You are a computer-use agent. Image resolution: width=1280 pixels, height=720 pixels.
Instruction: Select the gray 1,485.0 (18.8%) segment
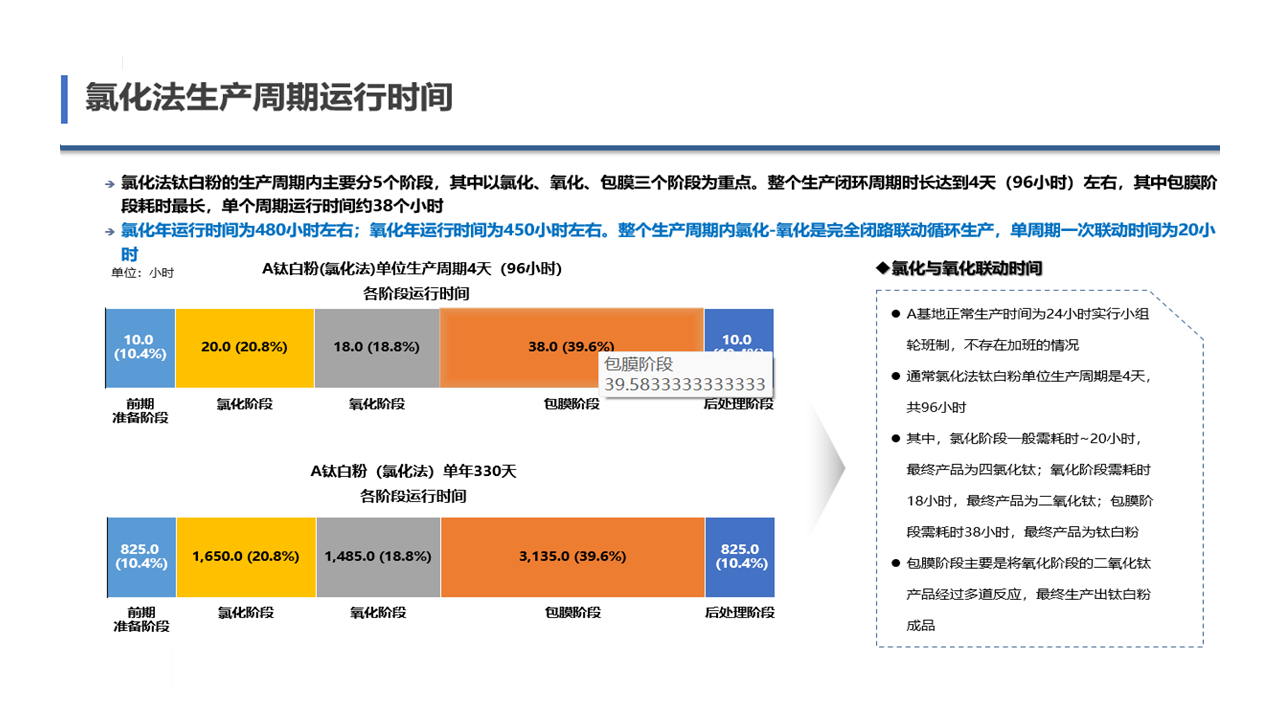pos(378,557)
